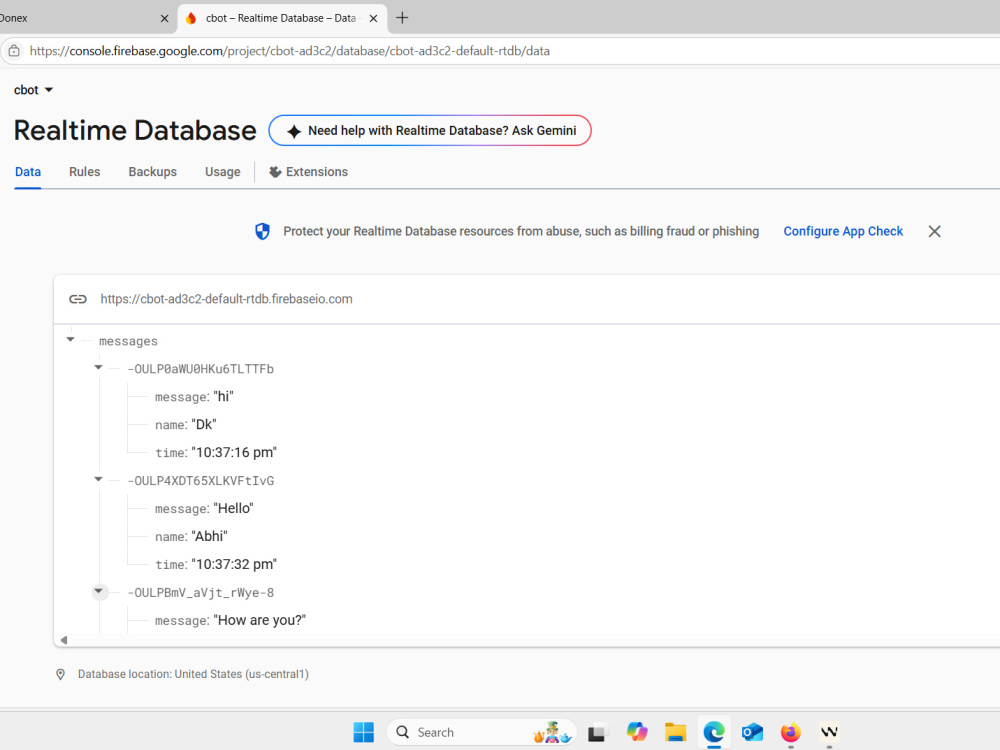Close the Donex browser tab

click(164, 18)
